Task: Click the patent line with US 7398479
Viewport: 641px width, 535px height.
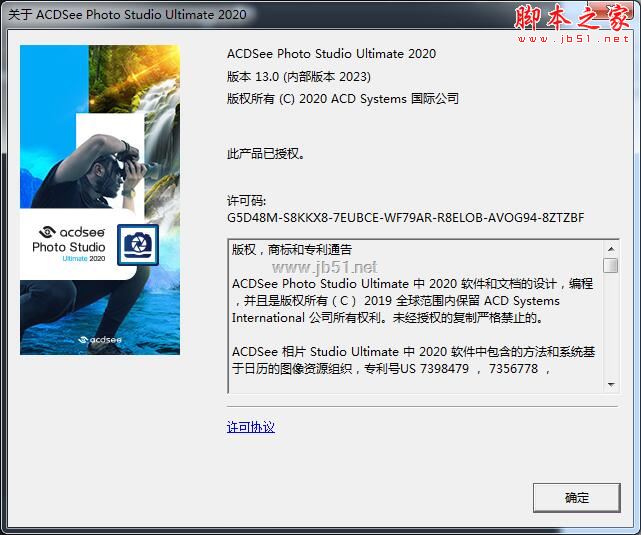Action: pyautogui.click(x=391, y=369)
